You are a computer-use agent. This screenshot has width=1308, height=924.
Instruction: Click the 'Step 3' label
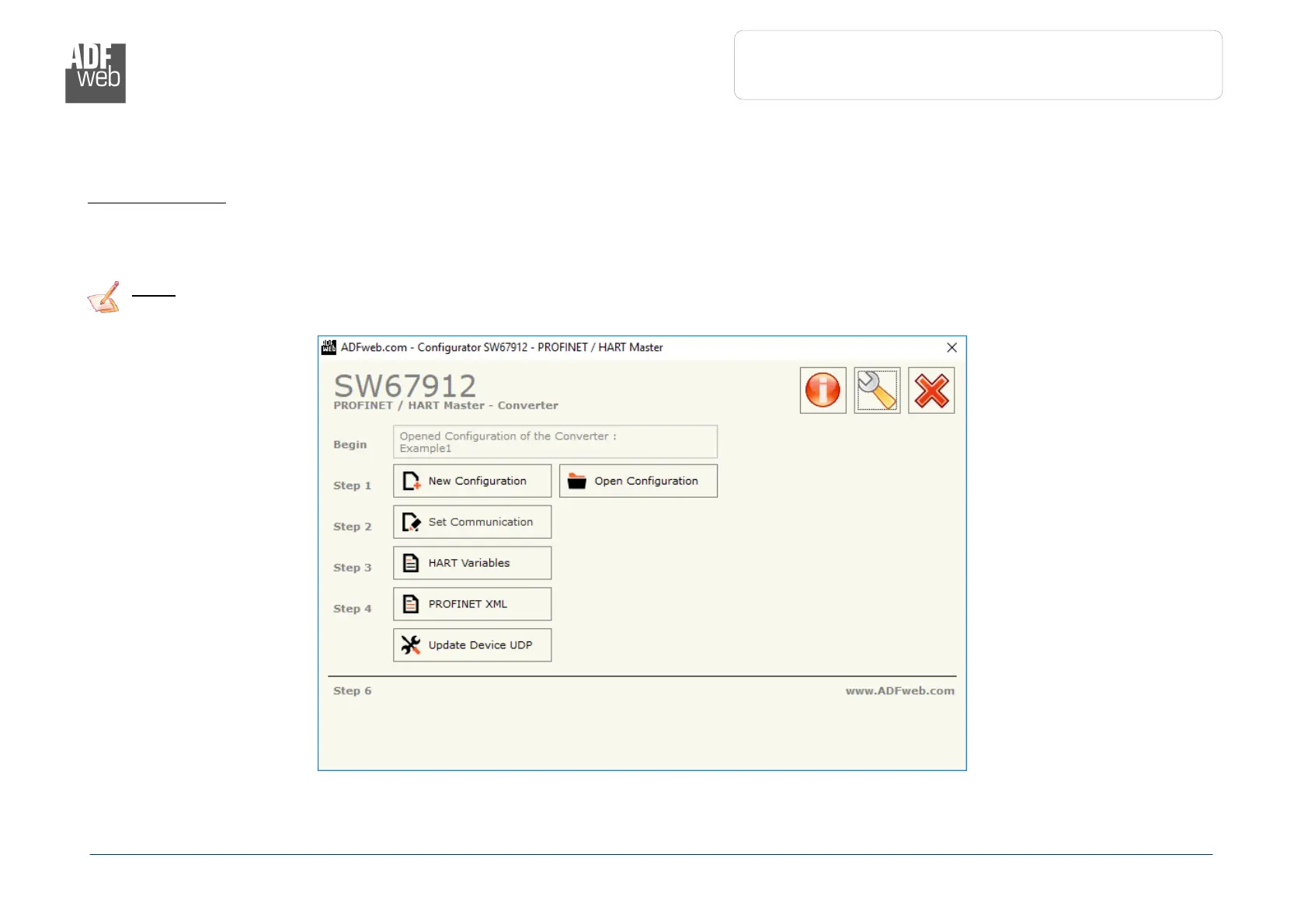pyautogui.click(x=353, y=568)
